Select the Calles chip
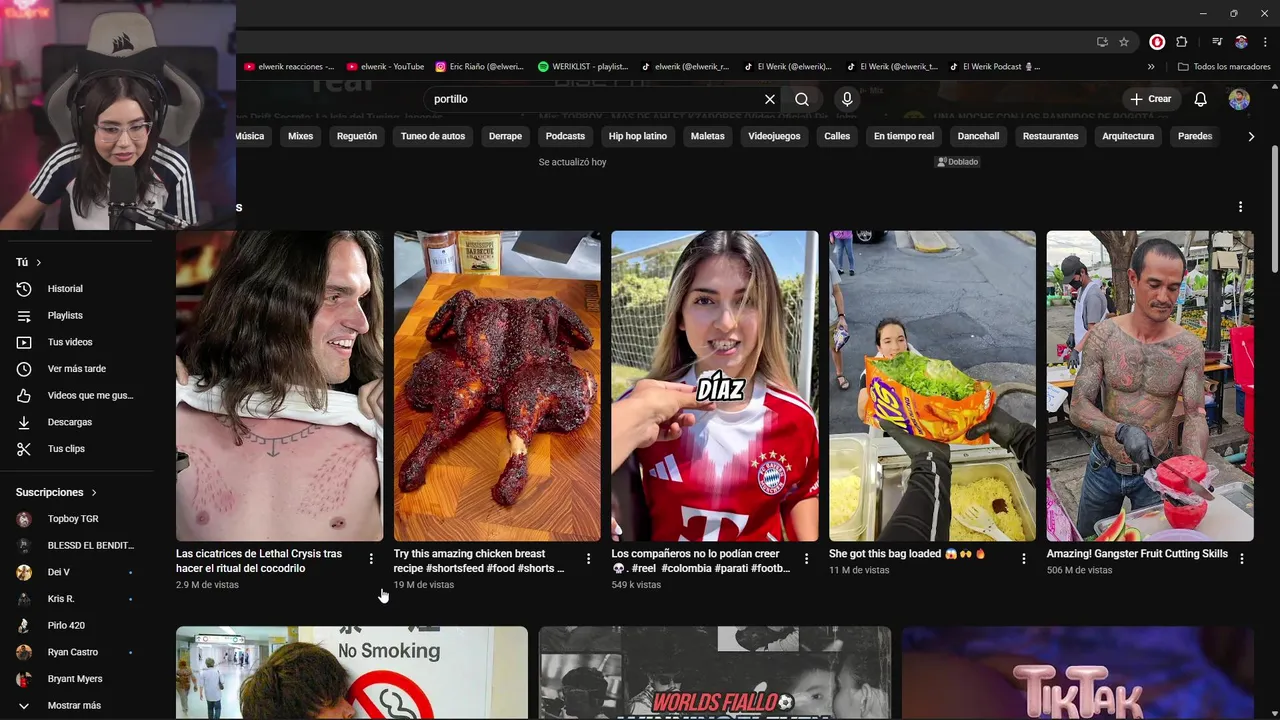This screenshot has width=1280, height=720. (x=837, y=136)
